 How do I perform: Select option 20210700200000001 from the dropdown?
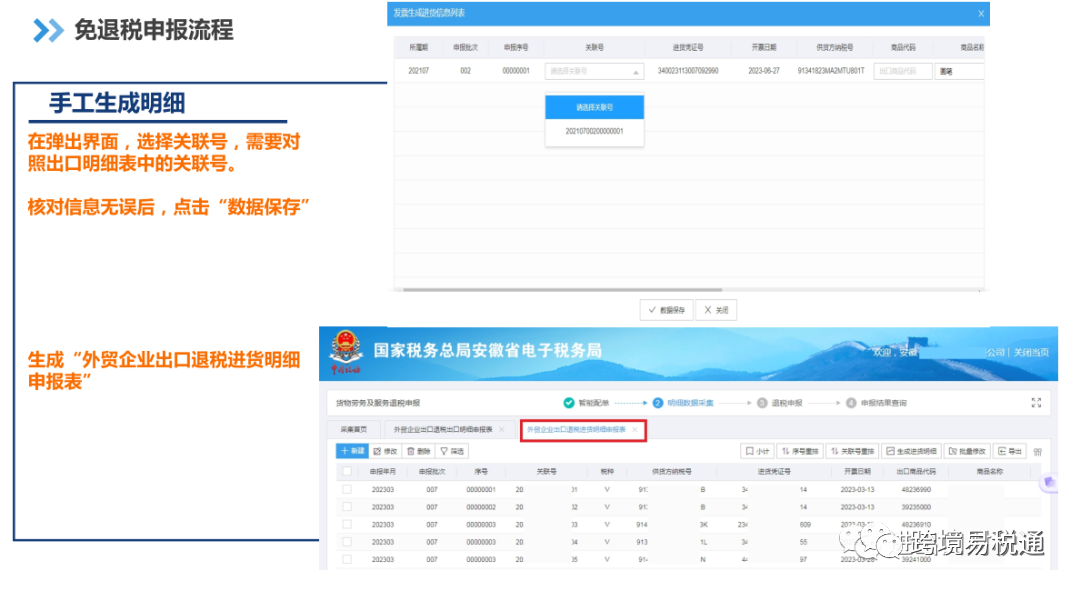[x=592, y=131]
